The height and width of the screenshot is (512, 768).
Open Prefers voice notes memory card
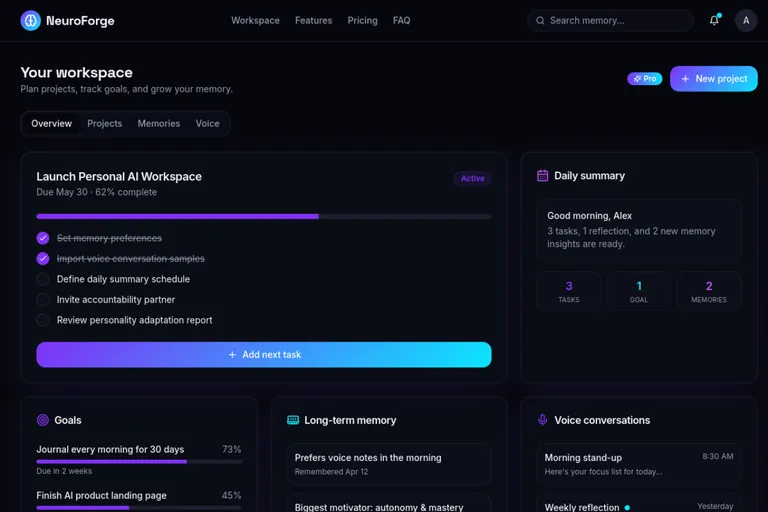pos(389,464)
